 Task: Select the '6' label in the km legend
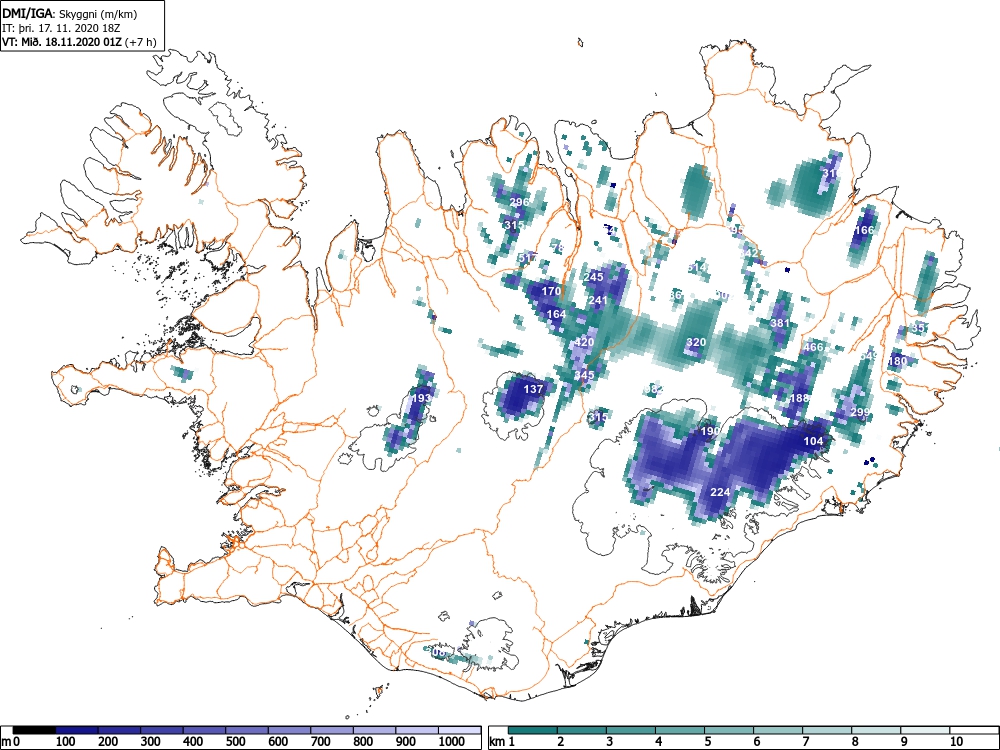pos(757,741)
